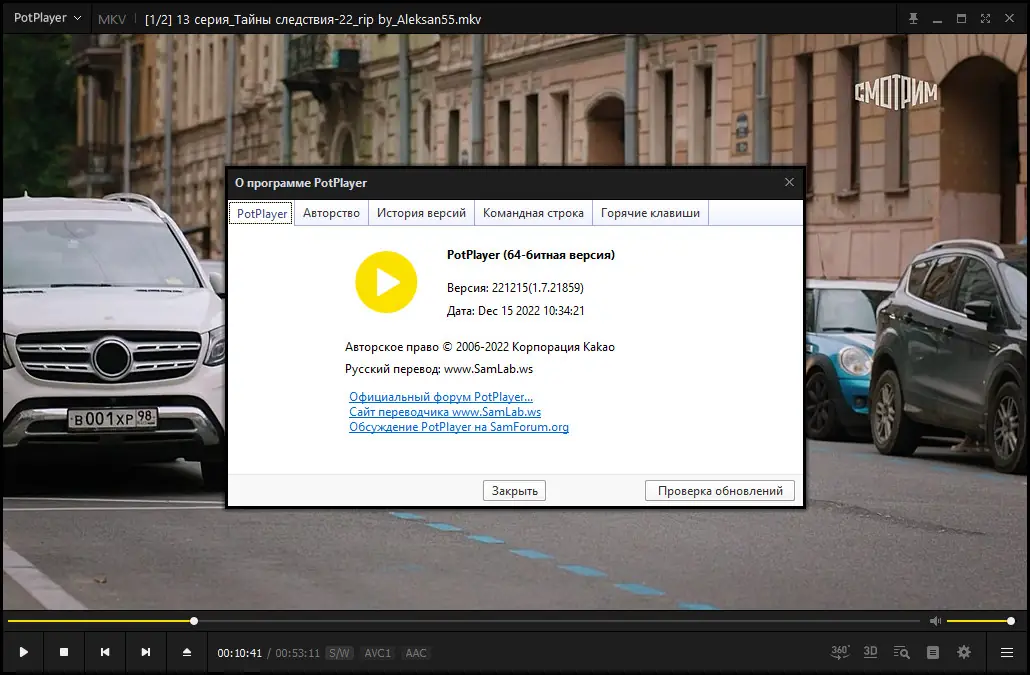The width and height of the screenshot is (1030, 675).
Task: Open the chapter/bookmark list icon
Action: tap(933, 652)
